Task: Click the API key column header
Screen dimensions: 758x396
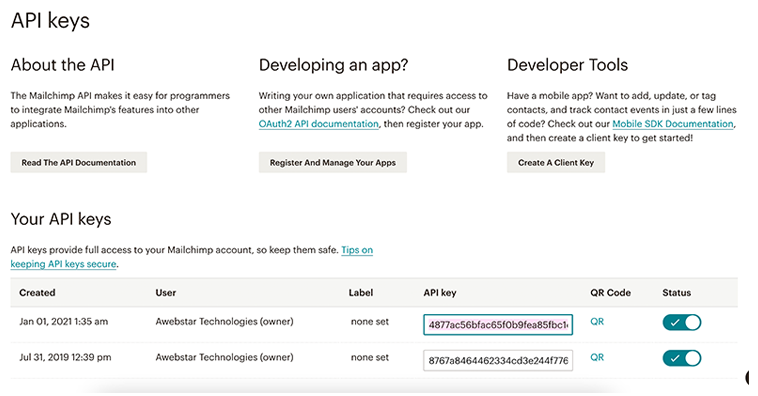Action: click(440, 293)
